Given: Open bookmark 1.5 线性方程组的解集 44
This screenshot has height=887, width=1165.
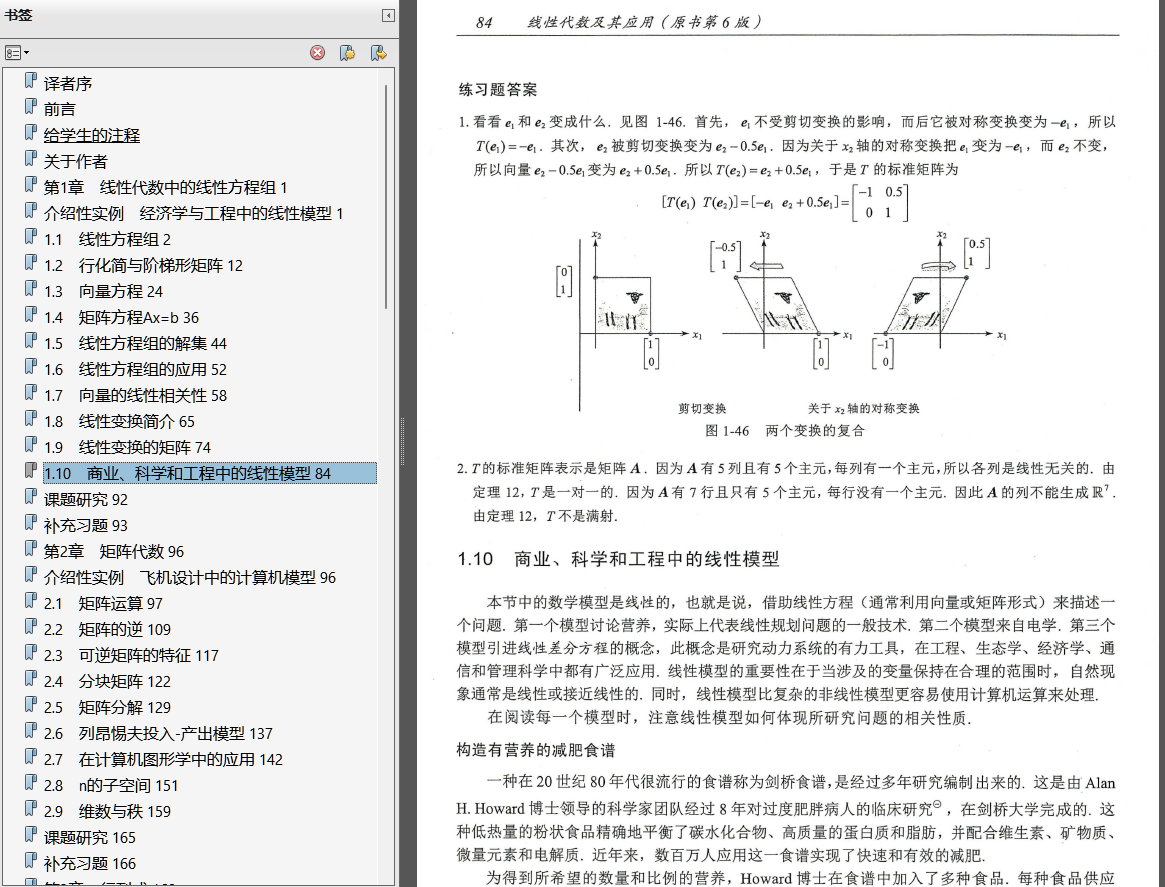Looking at the screenshot, I should [x=134, y=343].
